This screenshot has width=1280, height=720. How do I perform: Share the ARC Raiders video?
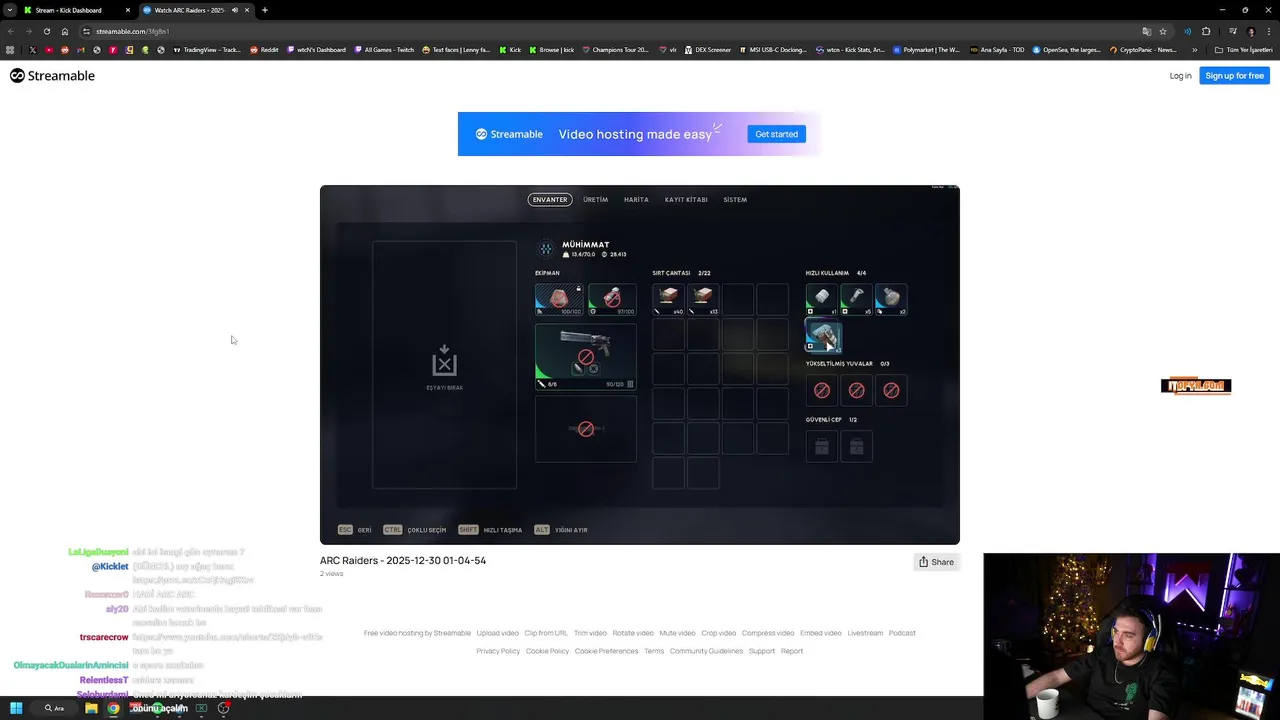pyautogui.click(x=937, y=562)
